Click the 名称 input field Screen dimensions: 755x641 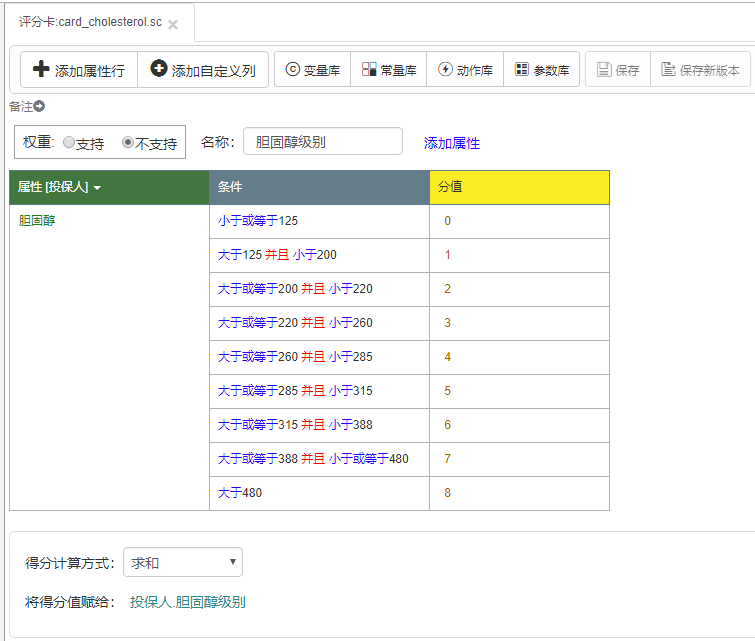[x=322, y=142]
